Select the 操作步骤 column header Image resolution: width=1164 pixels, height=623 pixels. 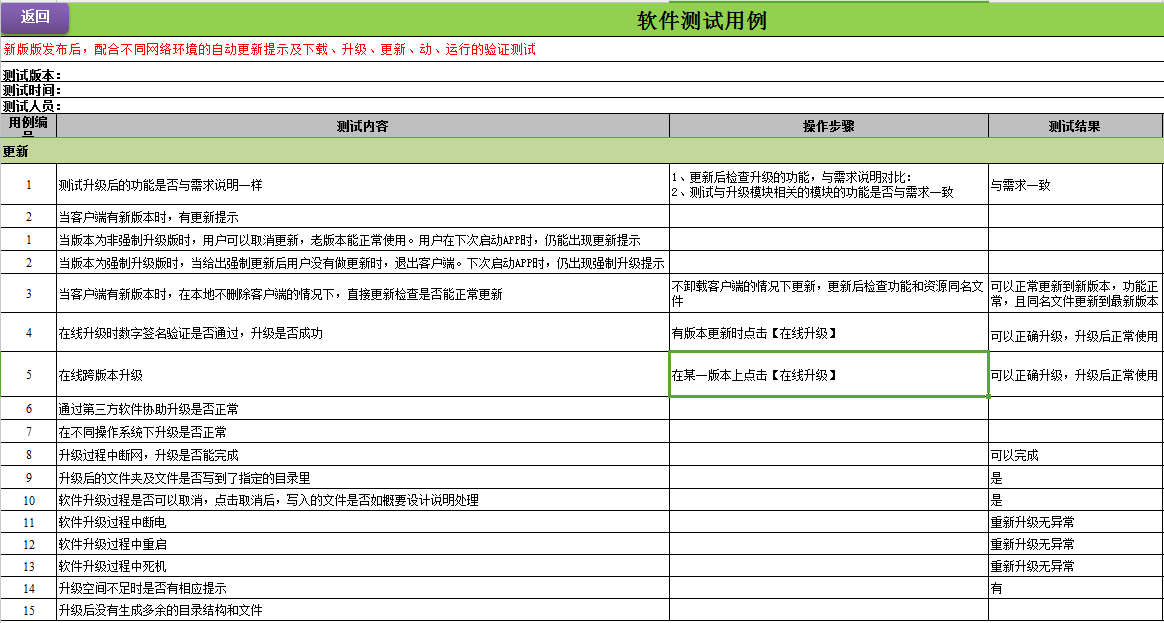tap(828, 126)
